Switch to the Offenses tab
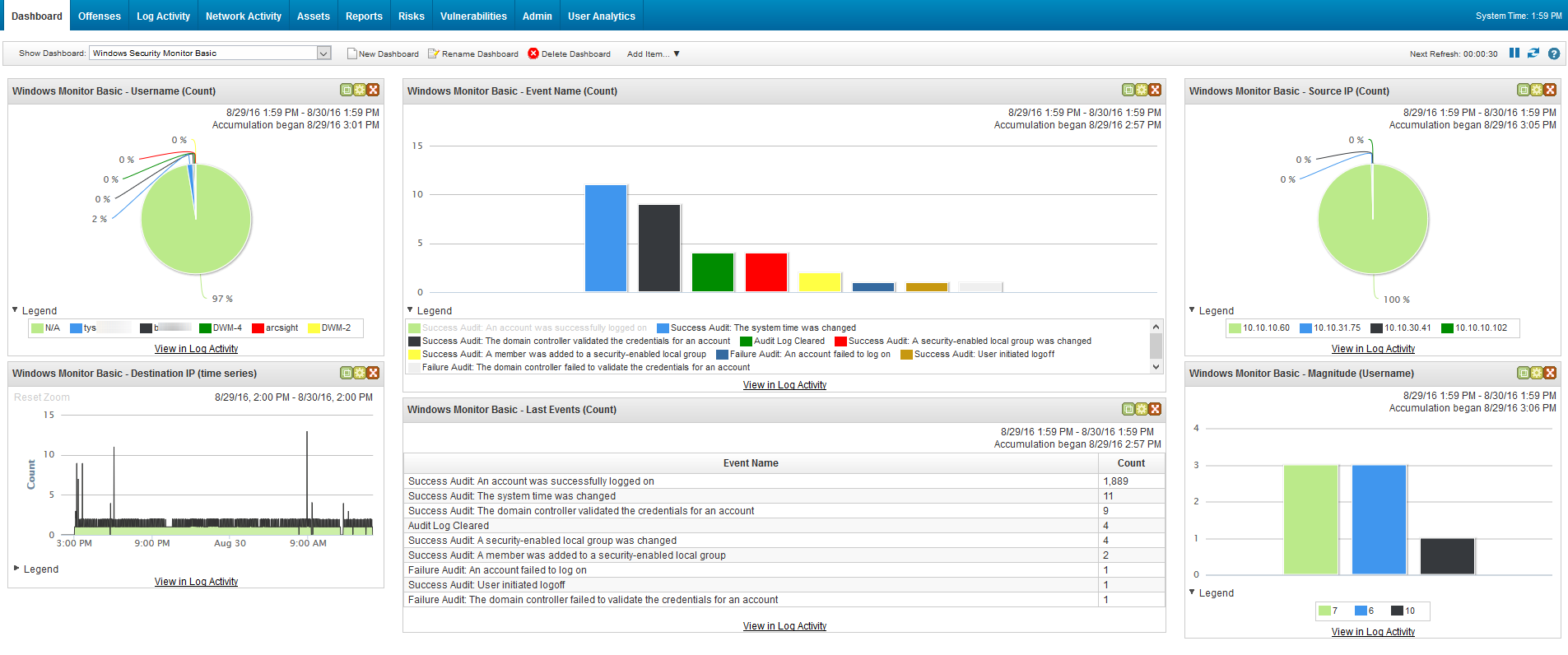1568x655 pixels. [x=99, y=16]
